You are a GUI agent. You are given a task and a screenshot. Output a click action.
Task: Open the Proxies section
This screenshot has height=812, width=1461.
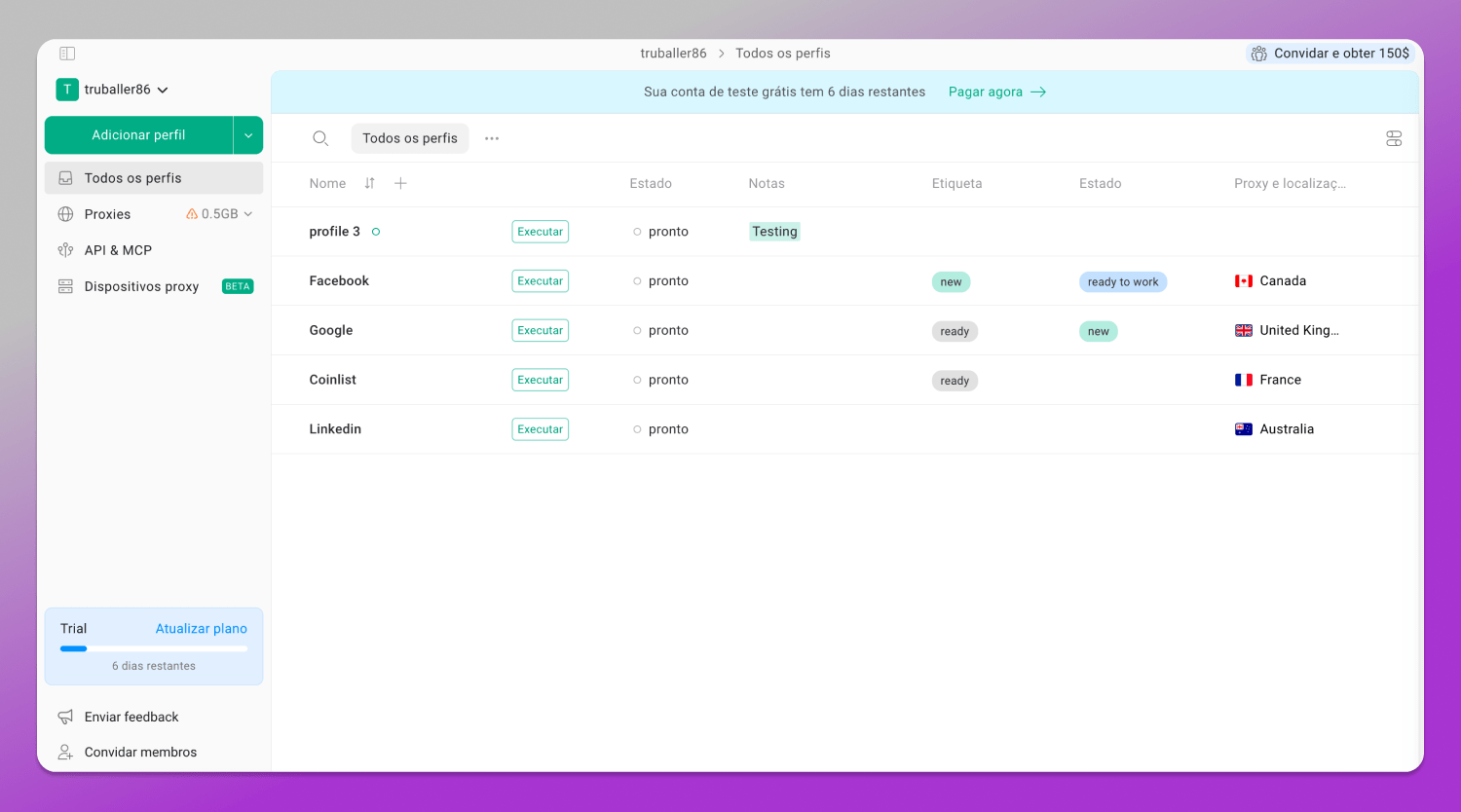[x=107, y=214]
